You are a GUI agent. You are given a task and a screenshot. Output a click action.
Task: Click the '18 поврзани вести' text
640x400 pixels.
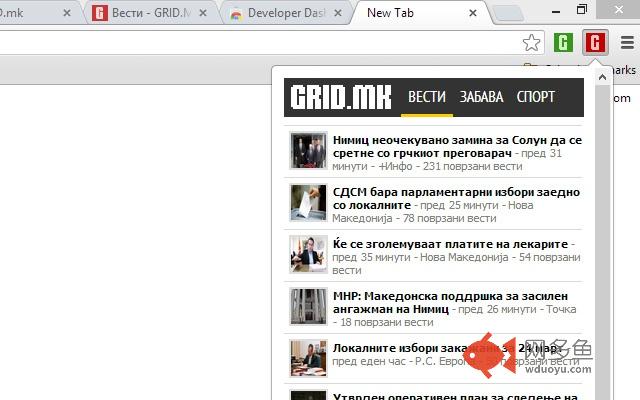387,322
